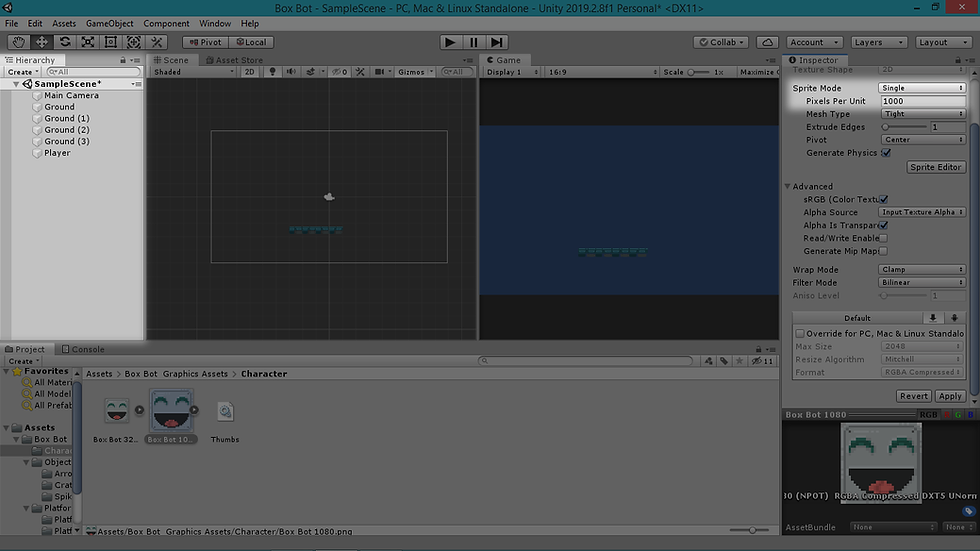The image size is (980, 551).
Task: Open Mesh Type dropdown
Action: tap(923, 114)
